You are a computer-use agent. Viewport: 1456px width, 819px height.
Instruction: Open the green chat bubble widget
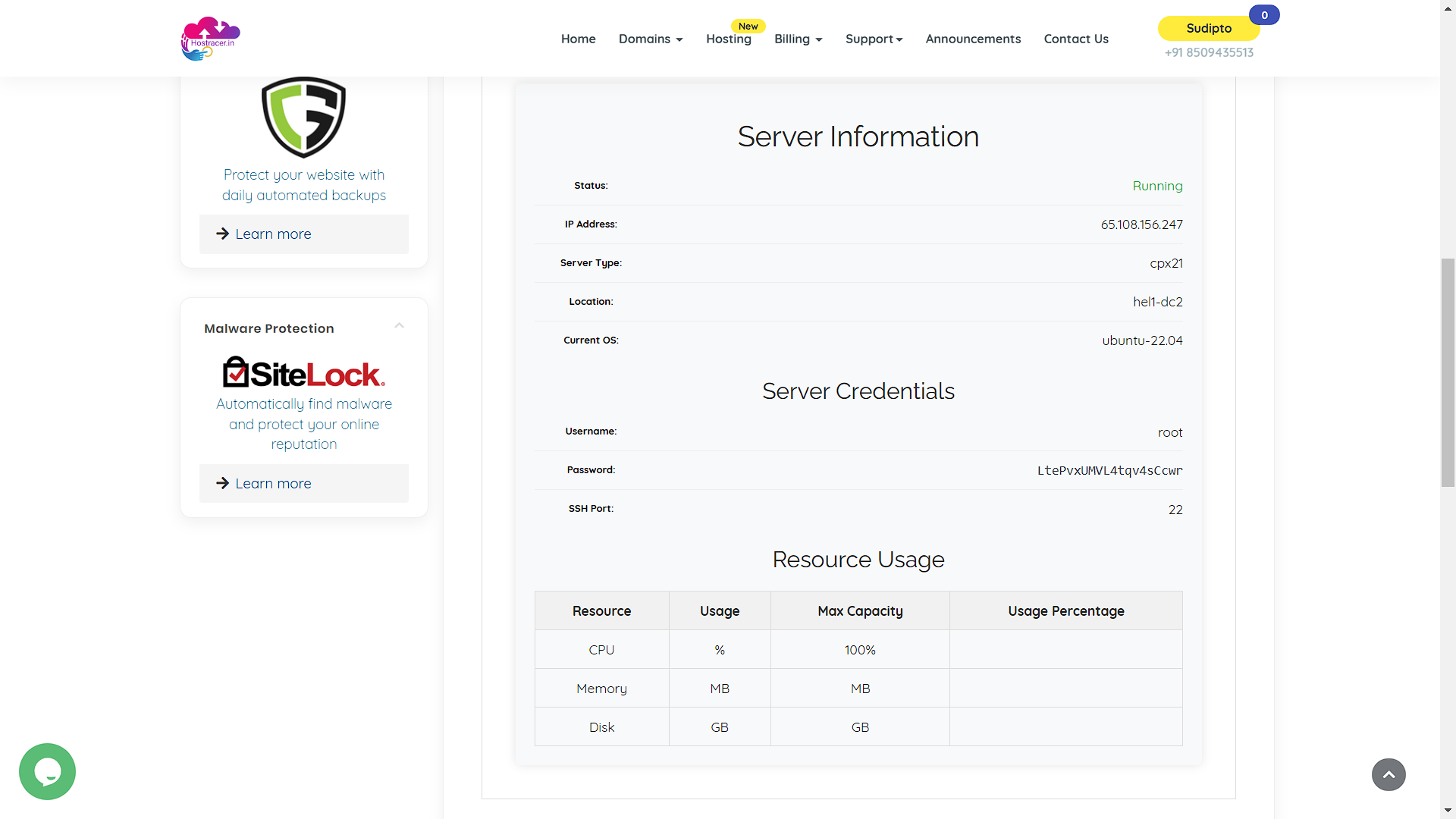coord(47,771)
